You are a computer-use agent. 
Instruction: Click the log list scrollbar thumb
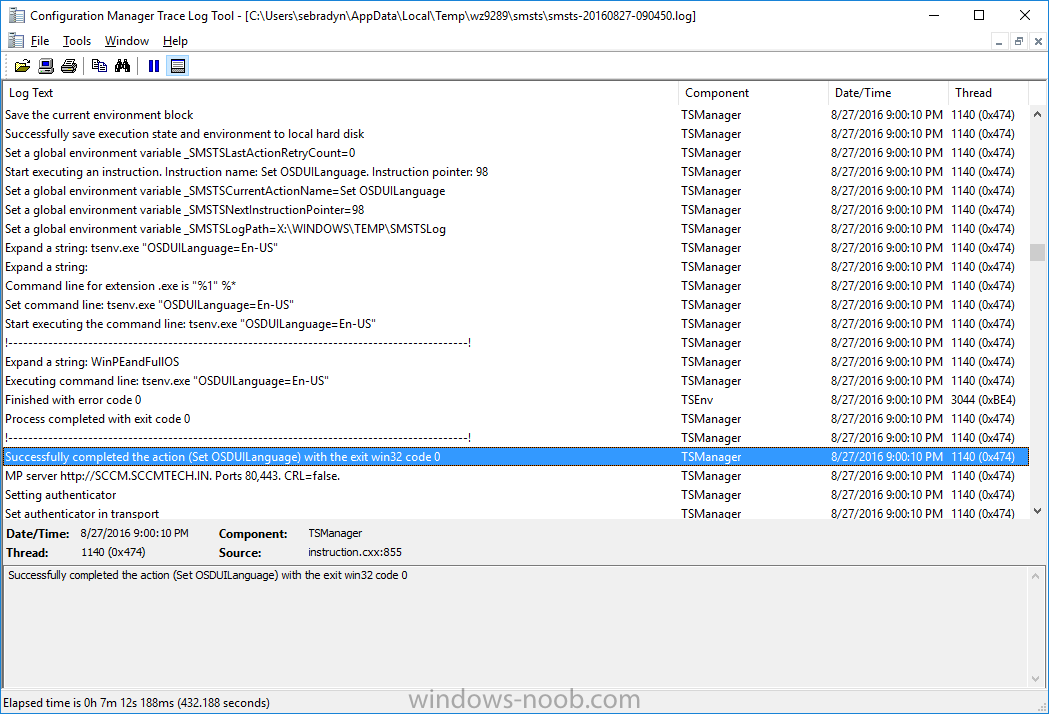click(x=1037, y=252)
